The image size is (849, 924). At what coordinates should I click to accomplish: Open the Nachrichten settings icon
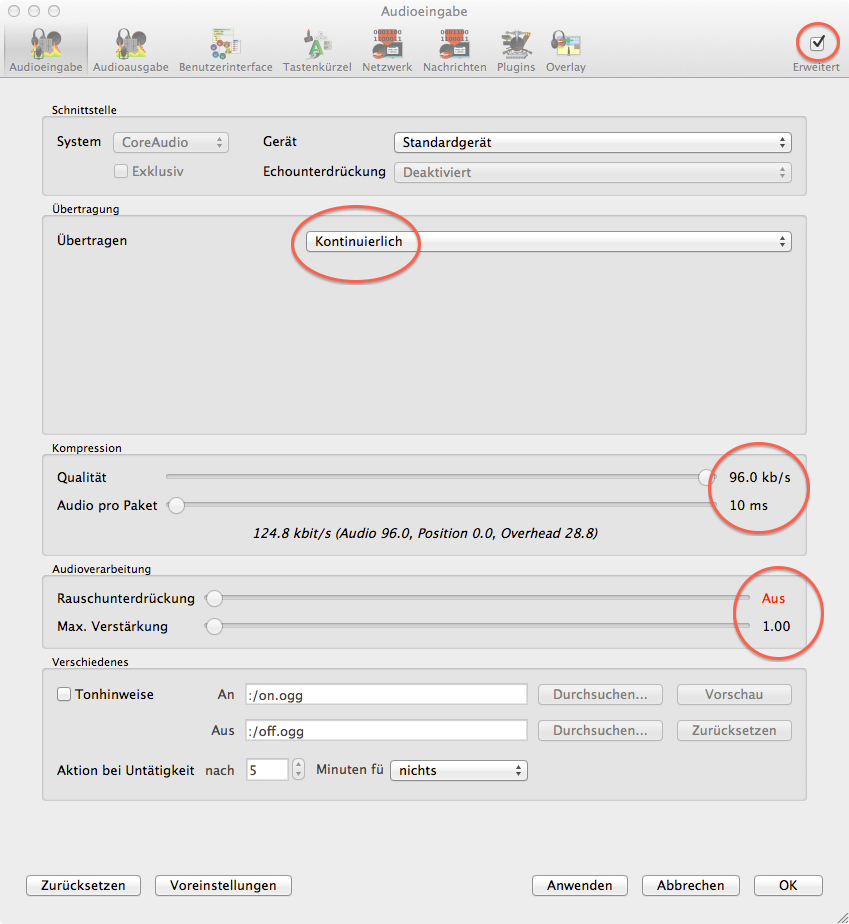click(454, 46)
